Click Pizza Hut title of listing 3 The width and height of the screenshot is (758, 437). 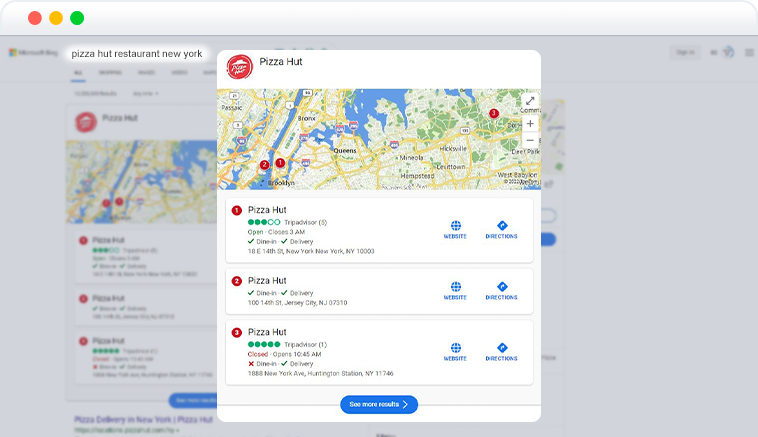(x=267, y=332)
